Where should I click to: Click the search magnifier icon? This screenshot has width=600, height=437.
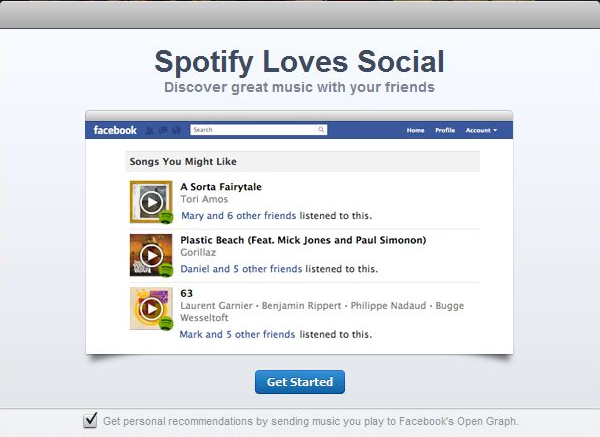click(x=321, y=130)
